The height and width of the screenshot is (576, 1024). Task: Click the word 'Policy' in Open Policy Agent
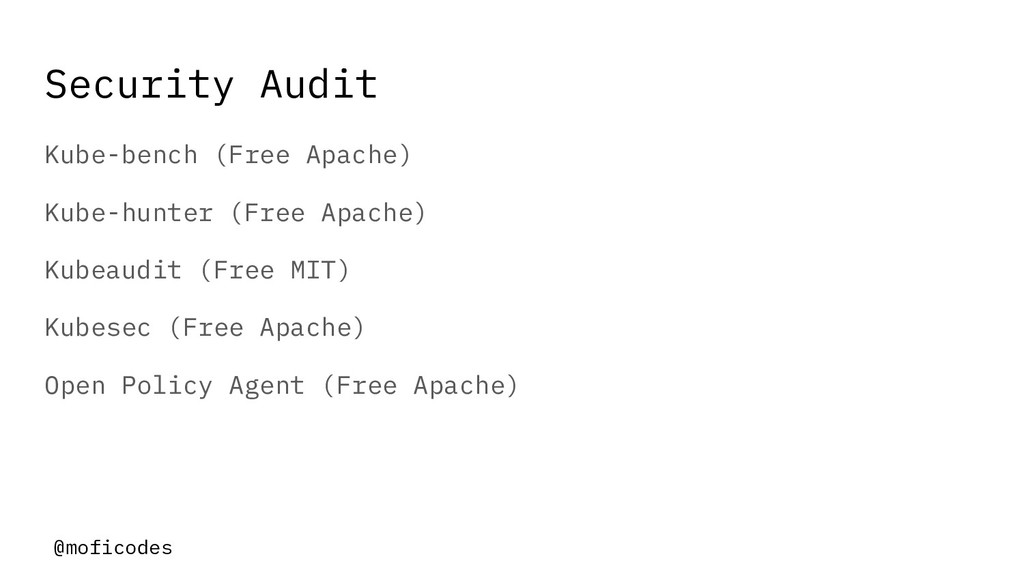167,386
